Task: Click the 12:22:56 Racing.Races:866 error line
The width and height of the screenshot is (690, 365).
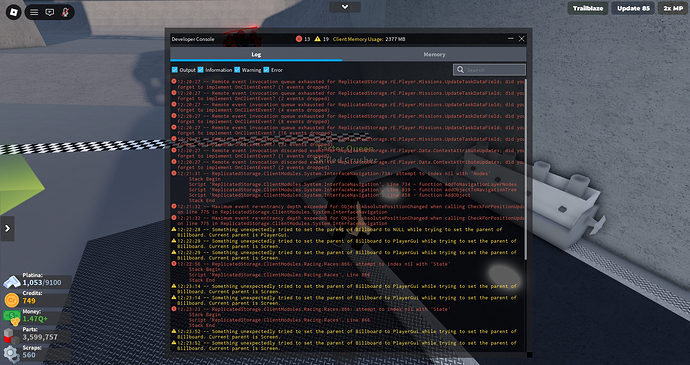Action: 311,264
